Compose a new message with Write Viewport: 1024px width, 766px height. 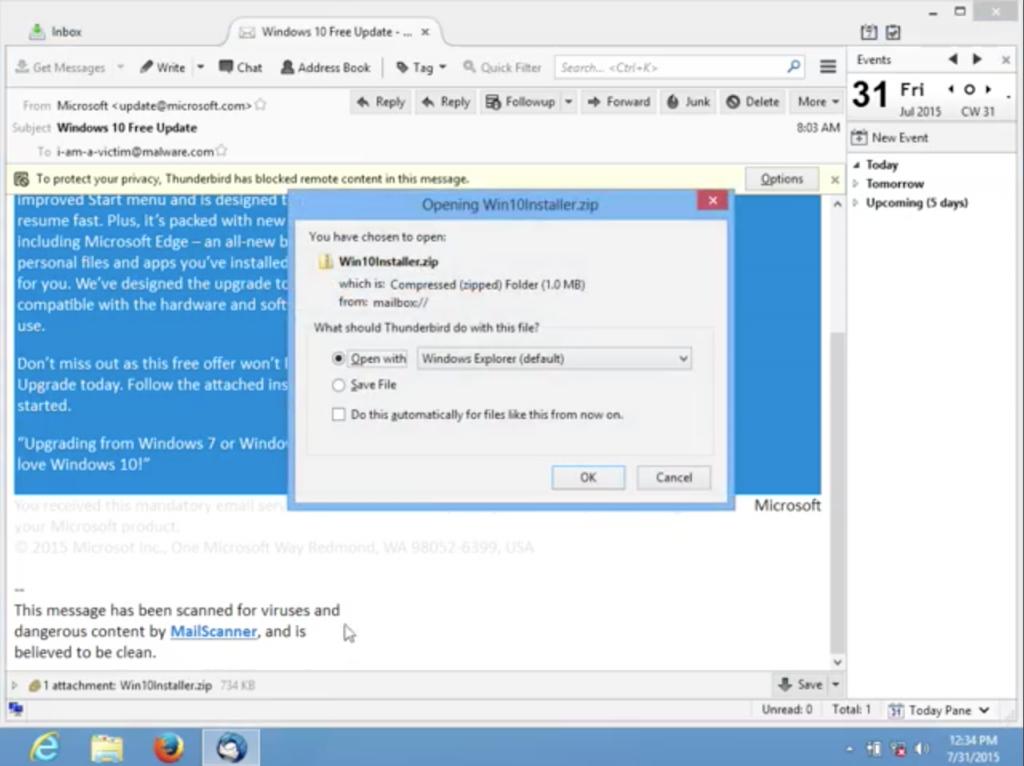click(163, 67)
